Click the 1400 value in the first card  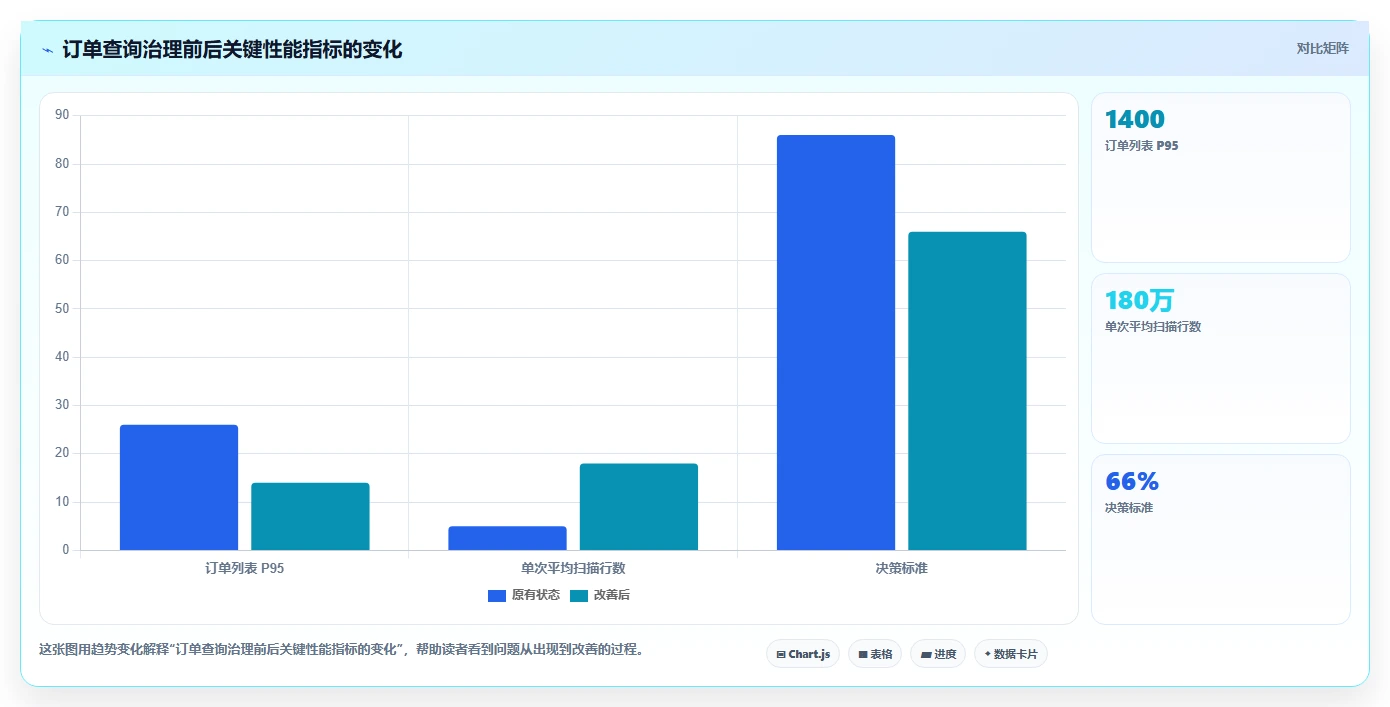click(x=1135, y=120)
